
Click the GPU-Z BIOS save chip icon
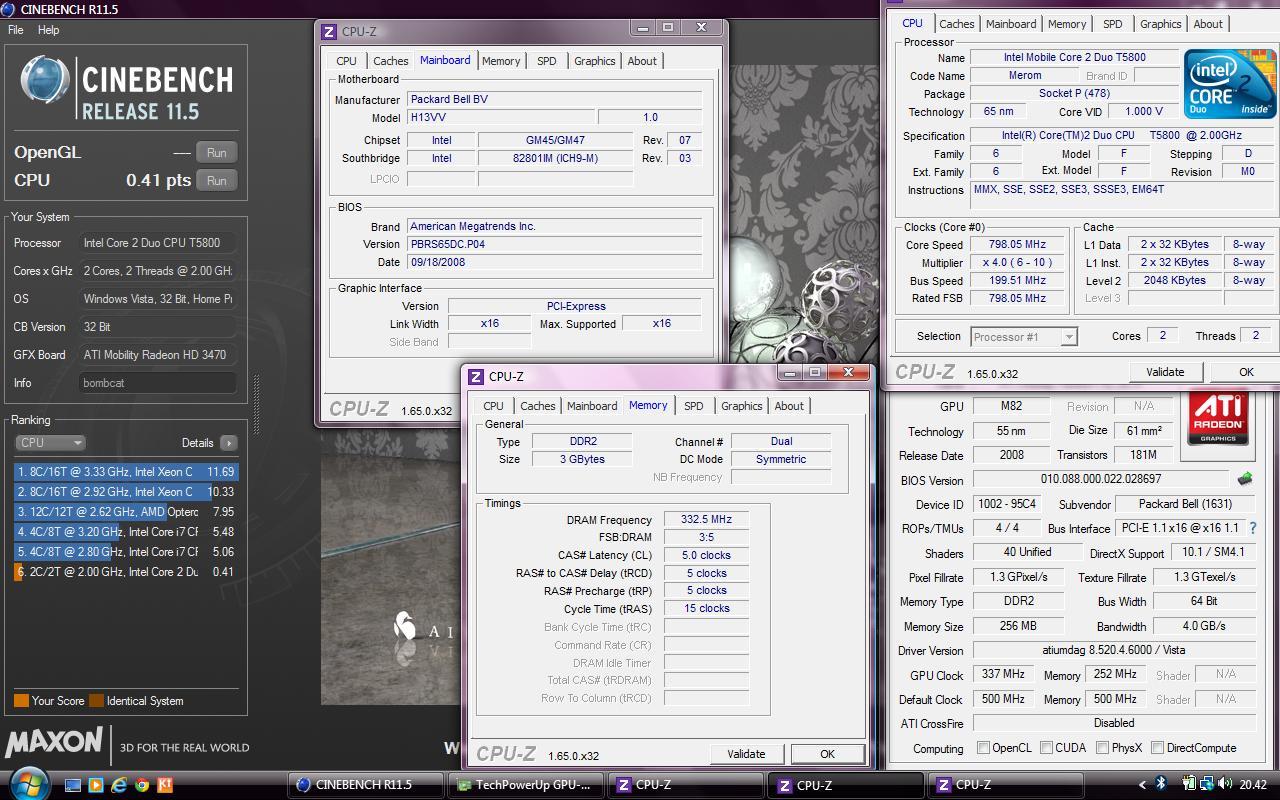pos(1245,479)
